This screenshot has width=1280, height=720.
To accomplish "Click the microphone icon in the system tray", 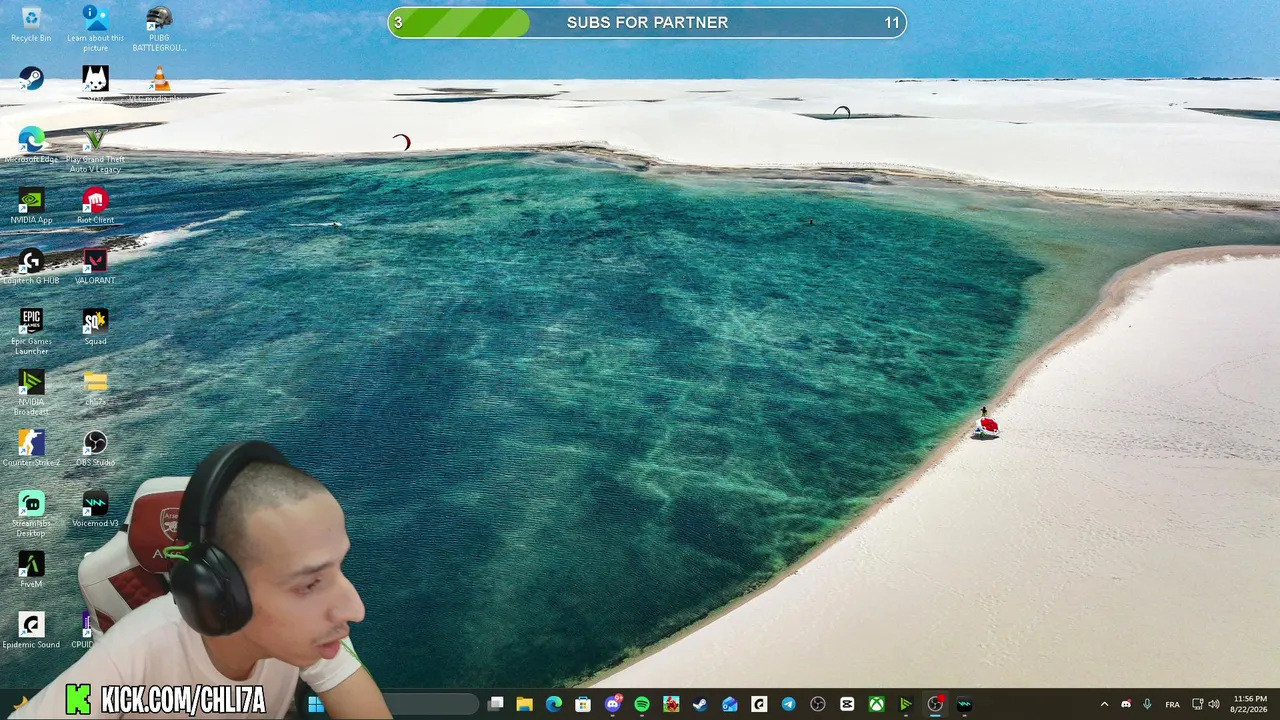I will 1147,704.
